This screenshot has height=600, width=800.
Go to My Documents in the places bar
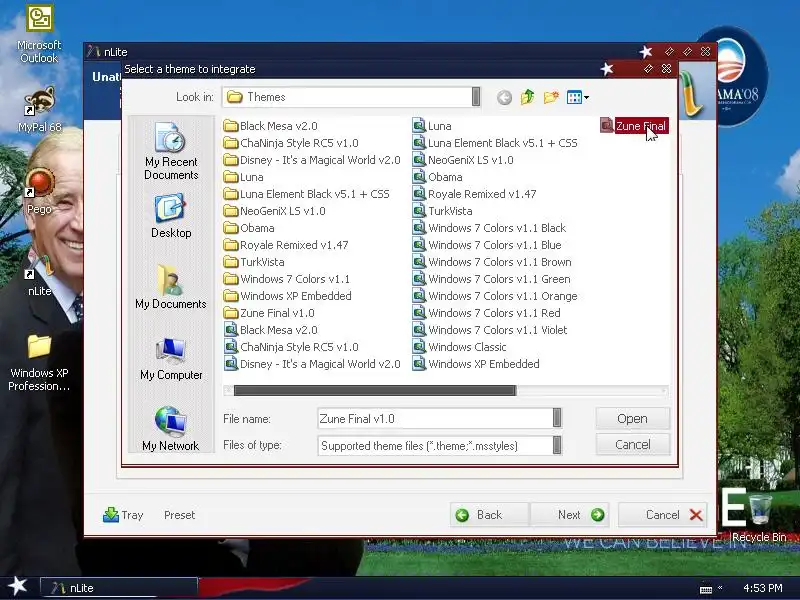tap(171, 287)
